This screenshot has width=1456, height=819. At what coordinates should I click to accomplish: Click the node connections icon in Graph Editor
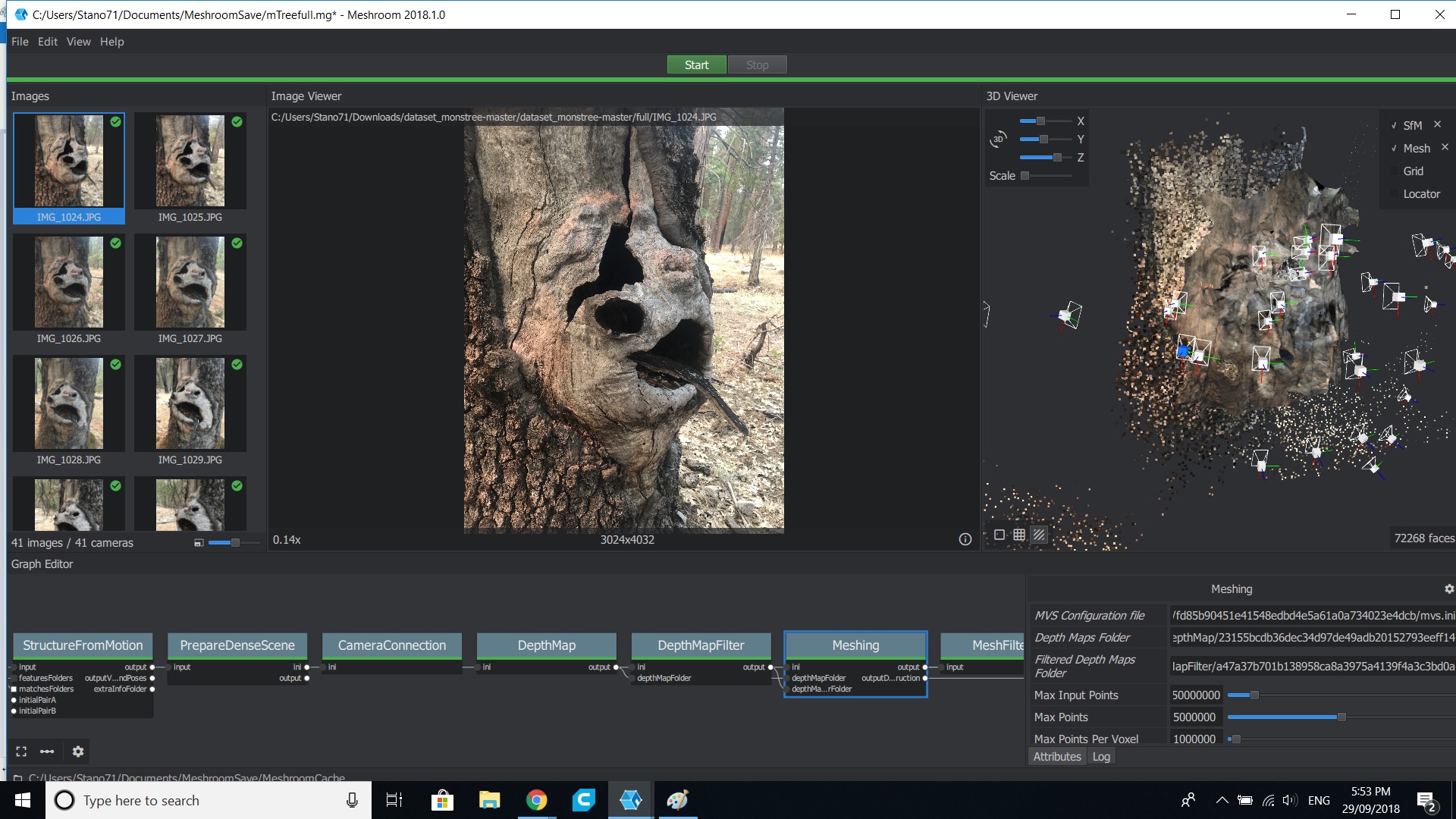coord(48,752)
